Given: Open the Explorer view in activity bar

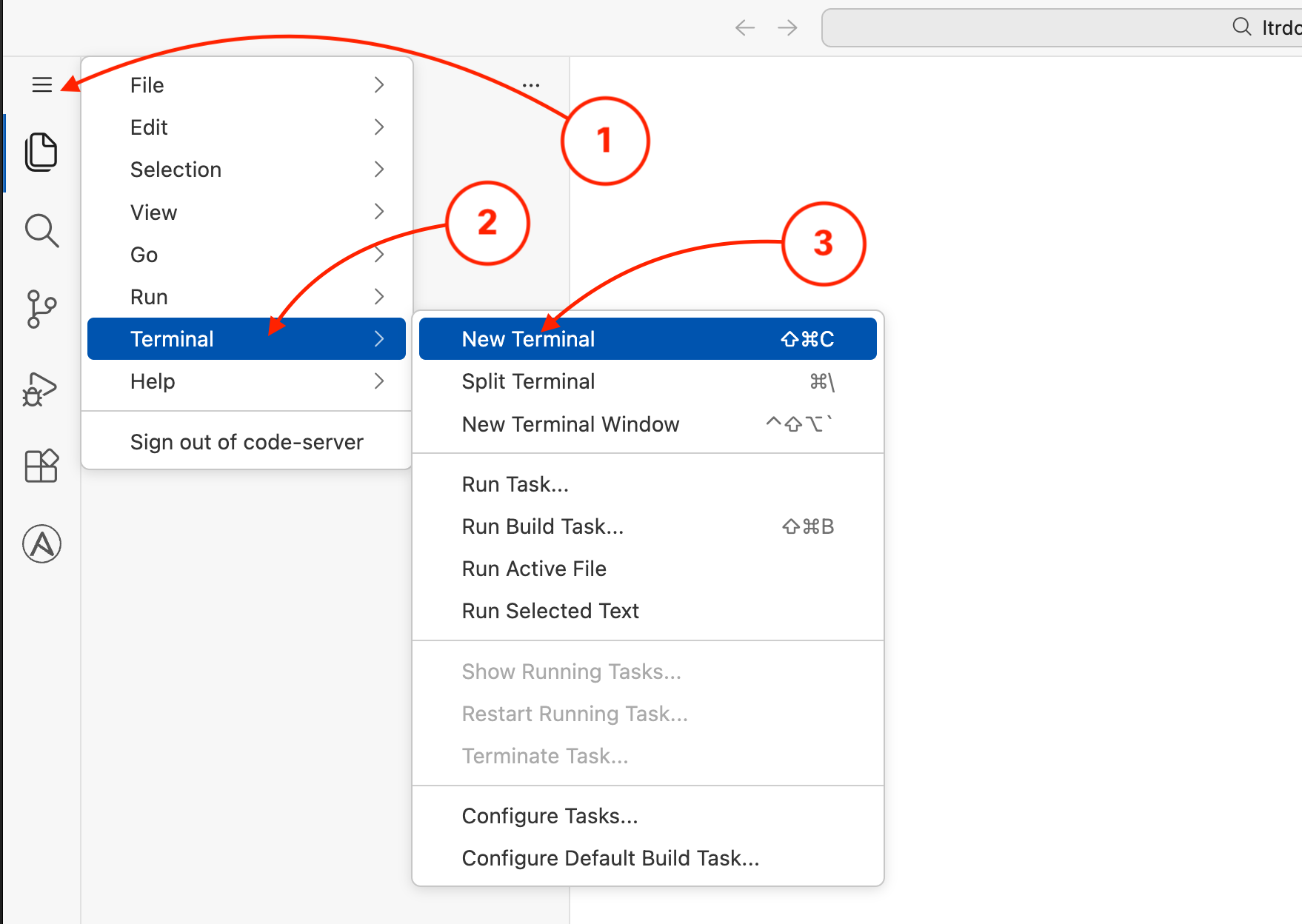Looking at the screenshot, I should 41,153.
